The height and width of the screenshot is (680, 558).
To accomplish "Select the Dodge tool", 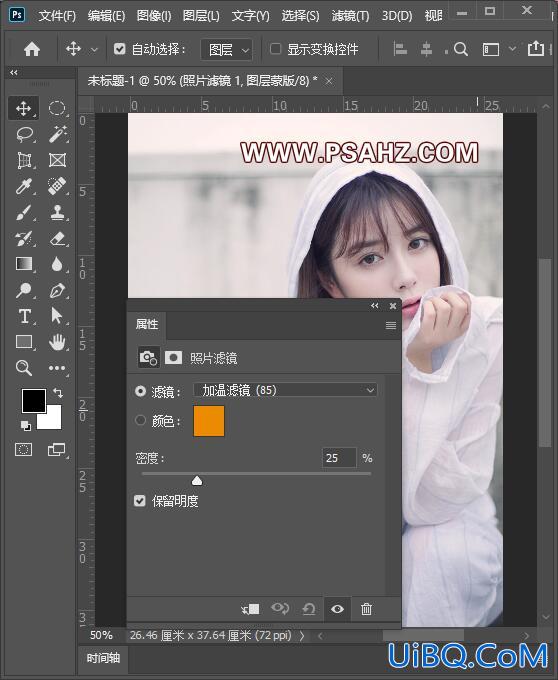I will click(x=24, y=290).
